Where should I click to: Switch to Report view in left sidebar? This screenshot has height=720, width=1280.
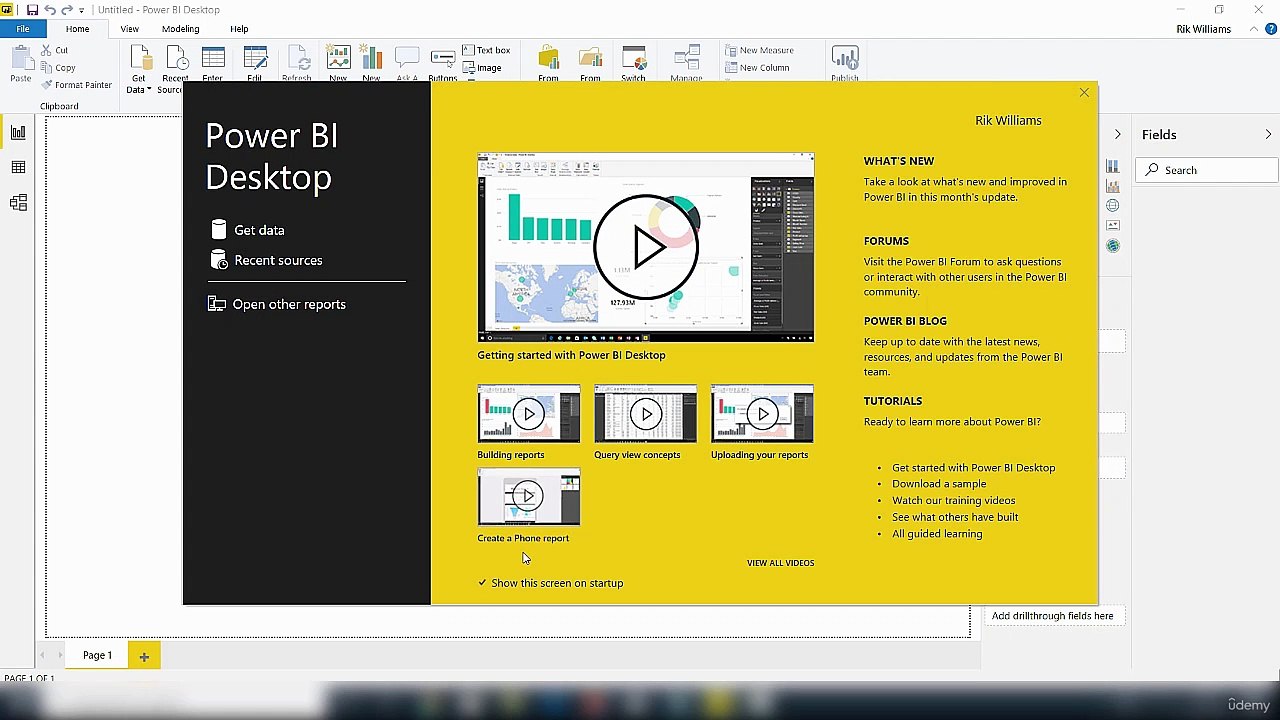(18, 132)
